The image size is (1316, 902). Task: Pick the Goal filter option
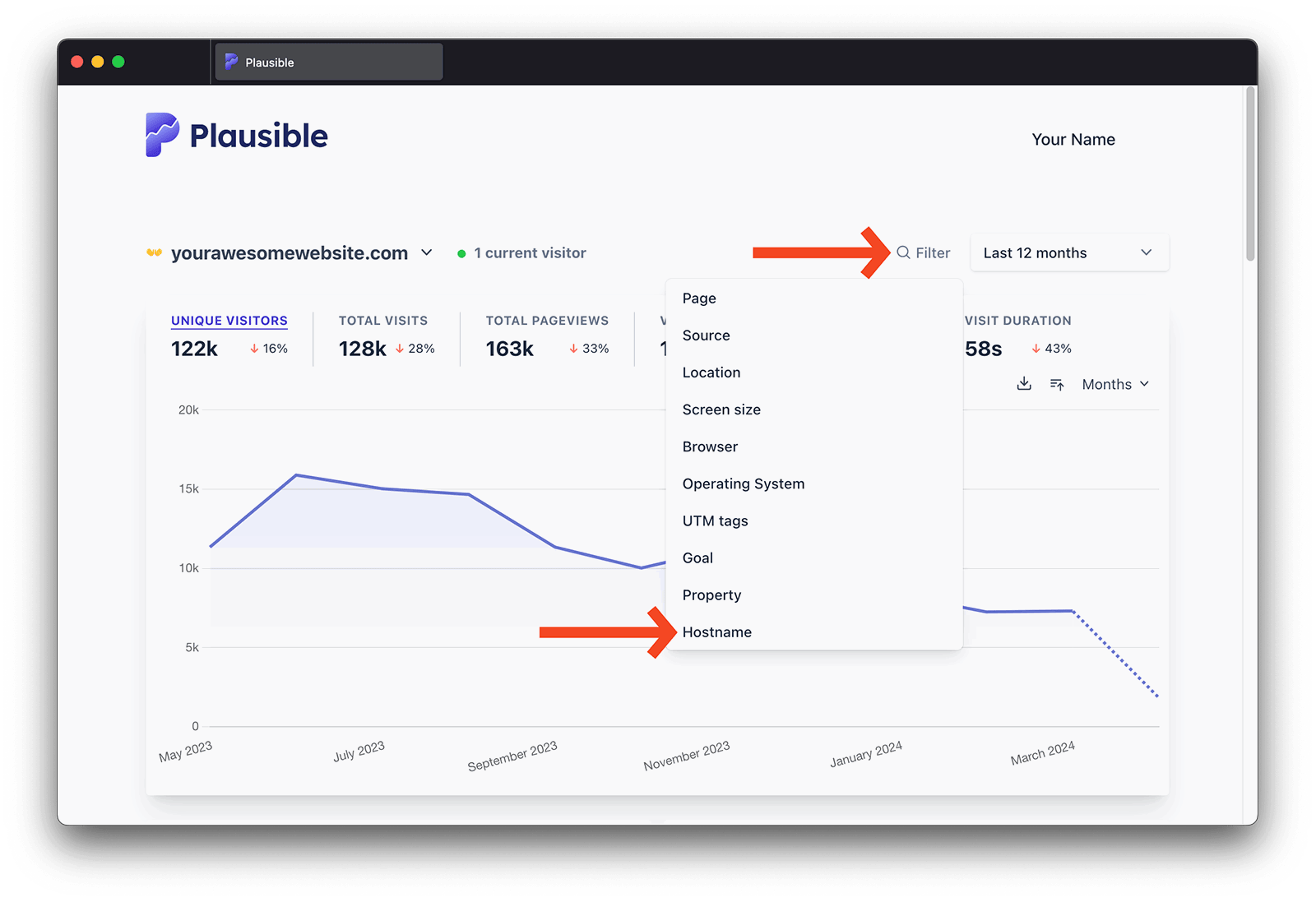[697, 557]
